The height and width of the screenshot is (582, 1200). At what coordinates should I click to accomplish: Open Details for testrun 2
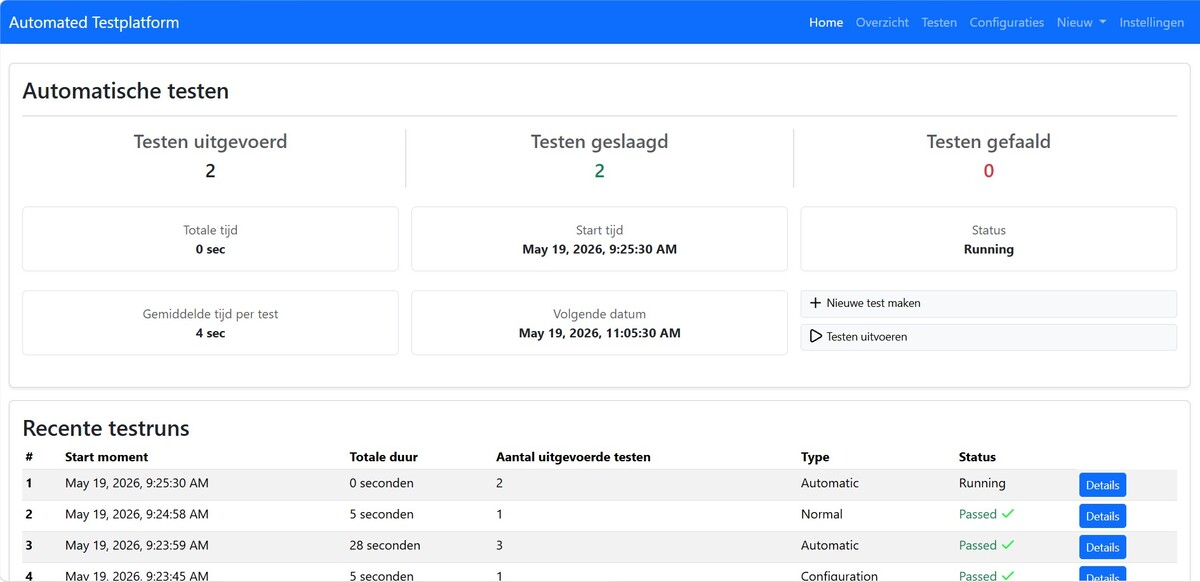[1102, 516]
